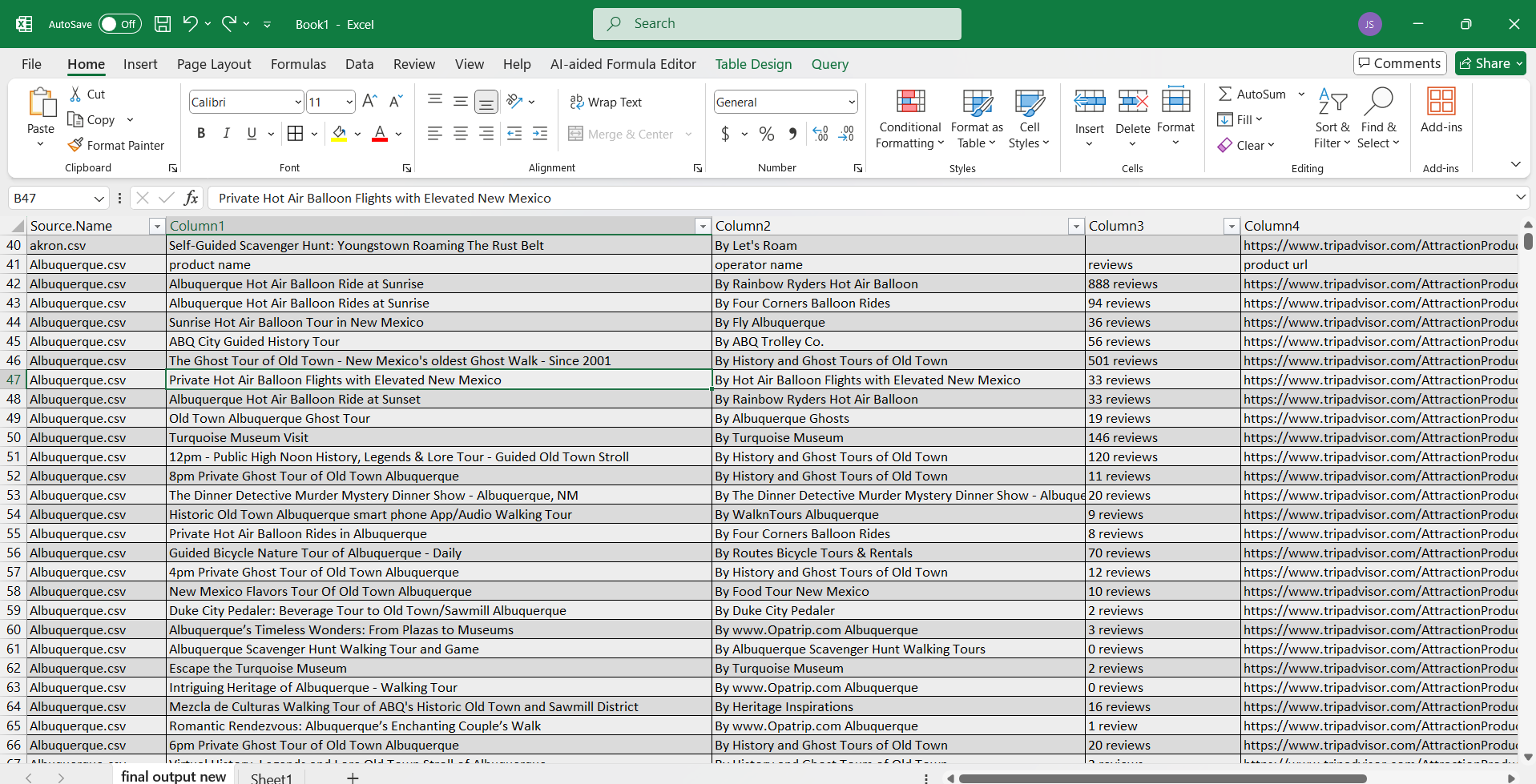Open the font name dropdown

click(x=298, y=102)
